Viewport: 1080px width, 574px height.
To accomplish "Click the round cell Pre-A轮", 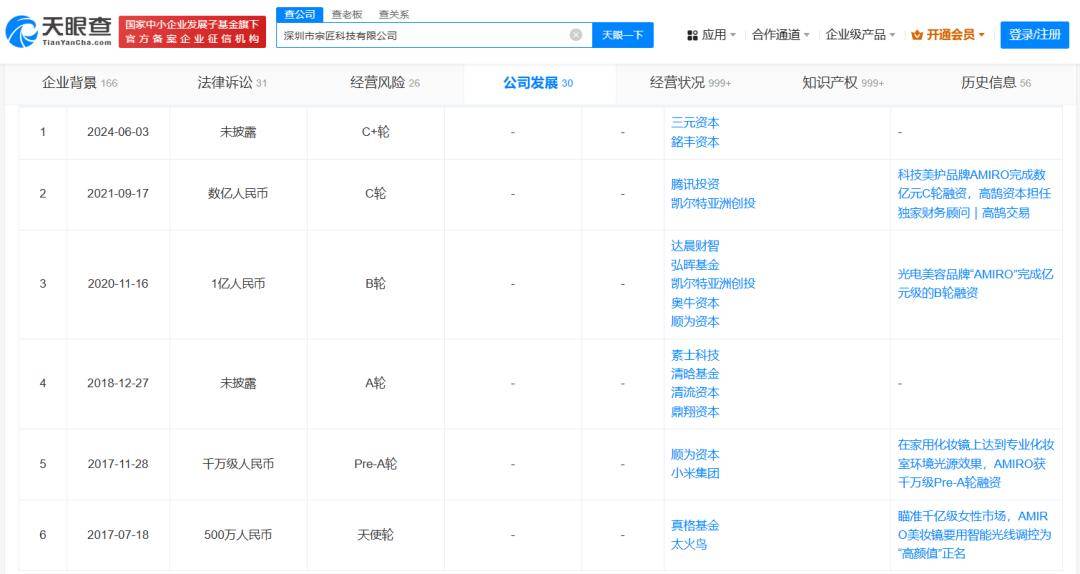I will coord(375,464).
